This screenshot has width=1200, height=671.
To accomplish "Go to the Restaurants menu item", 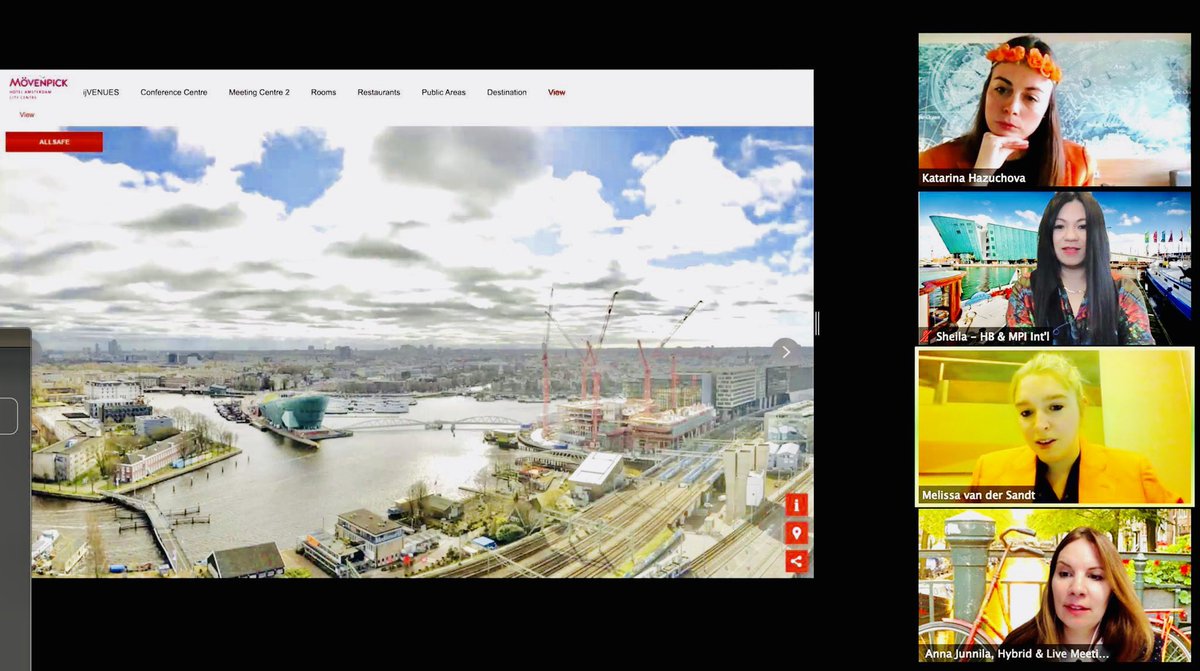I will coord(379,92).
